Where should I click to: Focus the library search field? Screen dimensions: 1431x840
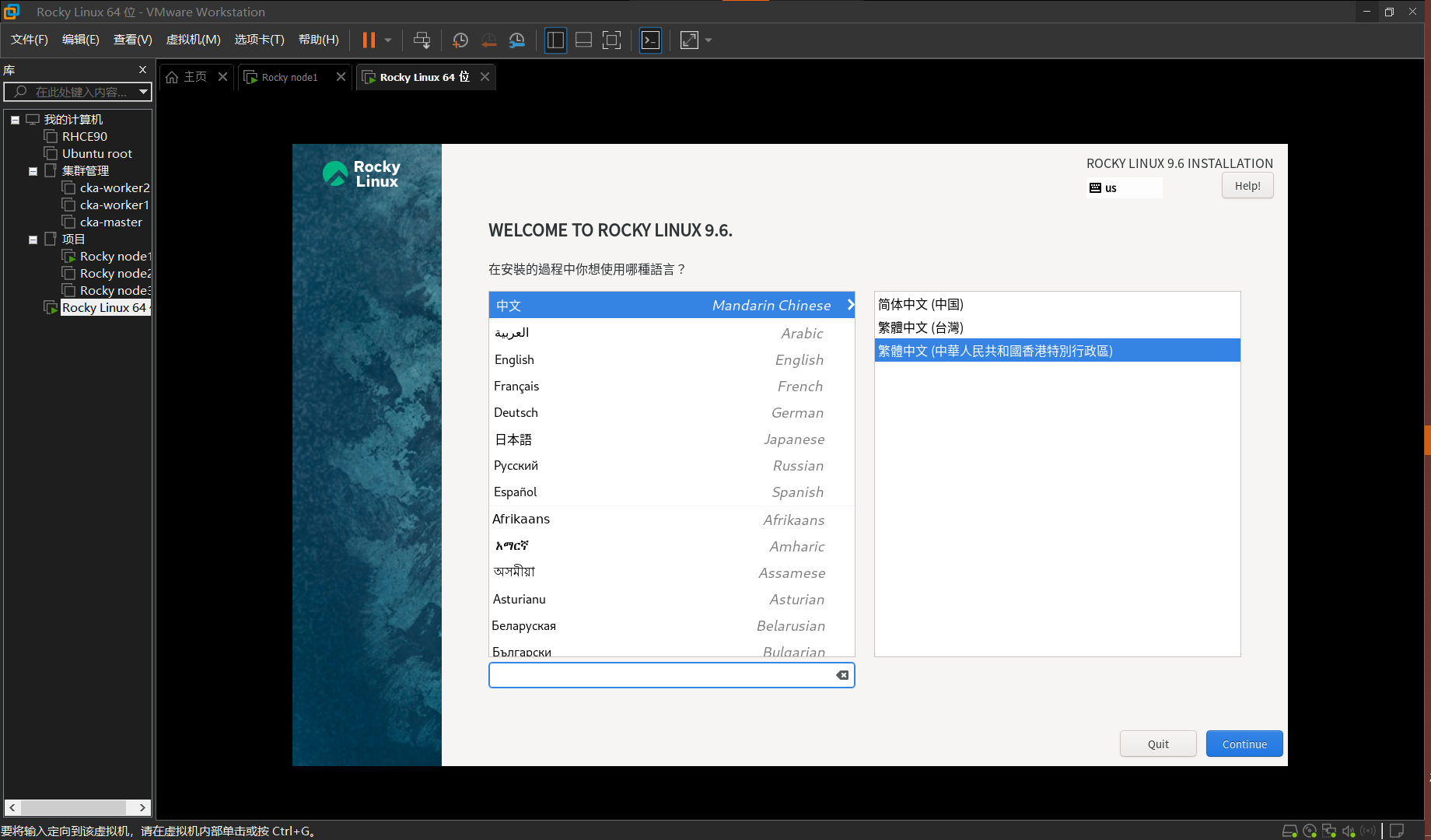pos(78,92)
